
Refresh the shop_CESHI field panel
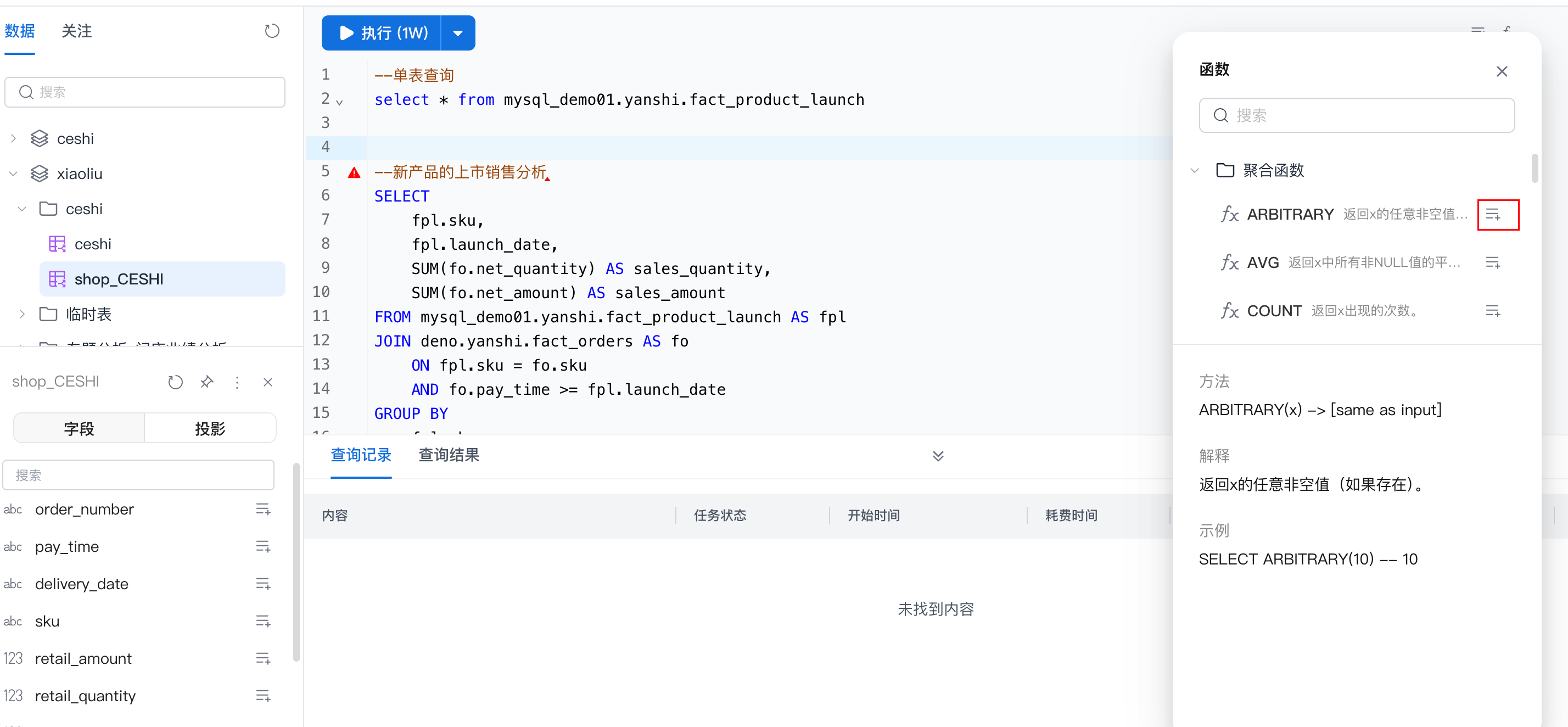tap(175, 382)
